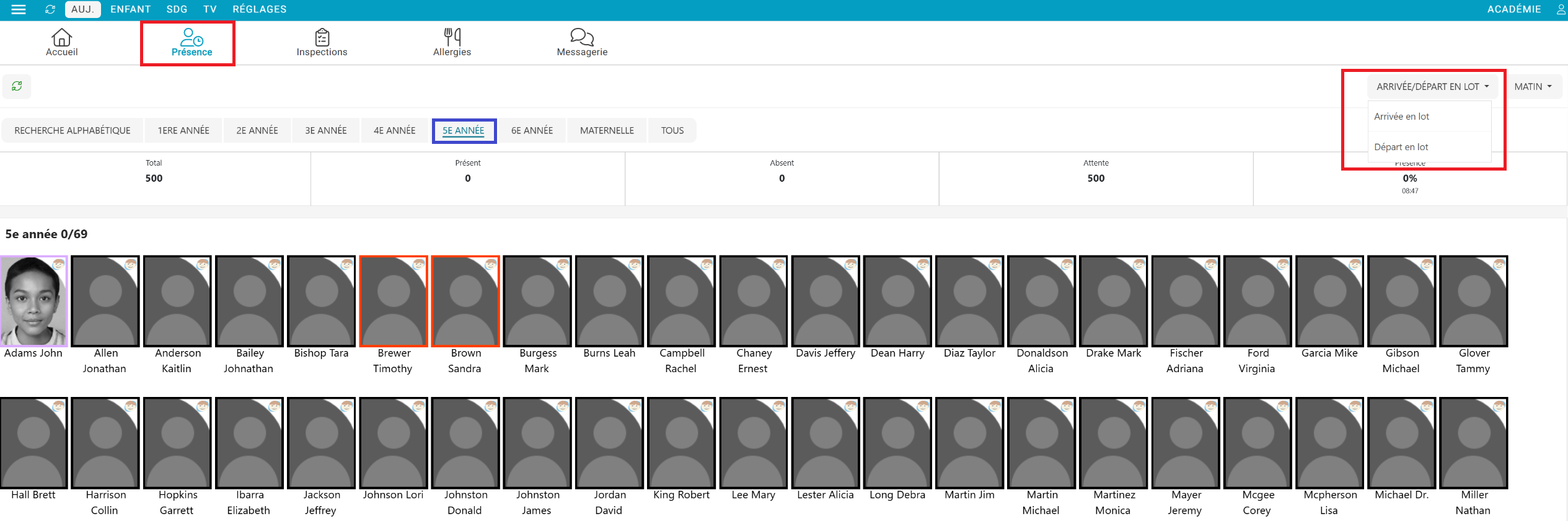1568x521 pixels.
Task: Select Adams John's photo thumbnail
Action: pos(33,301)
